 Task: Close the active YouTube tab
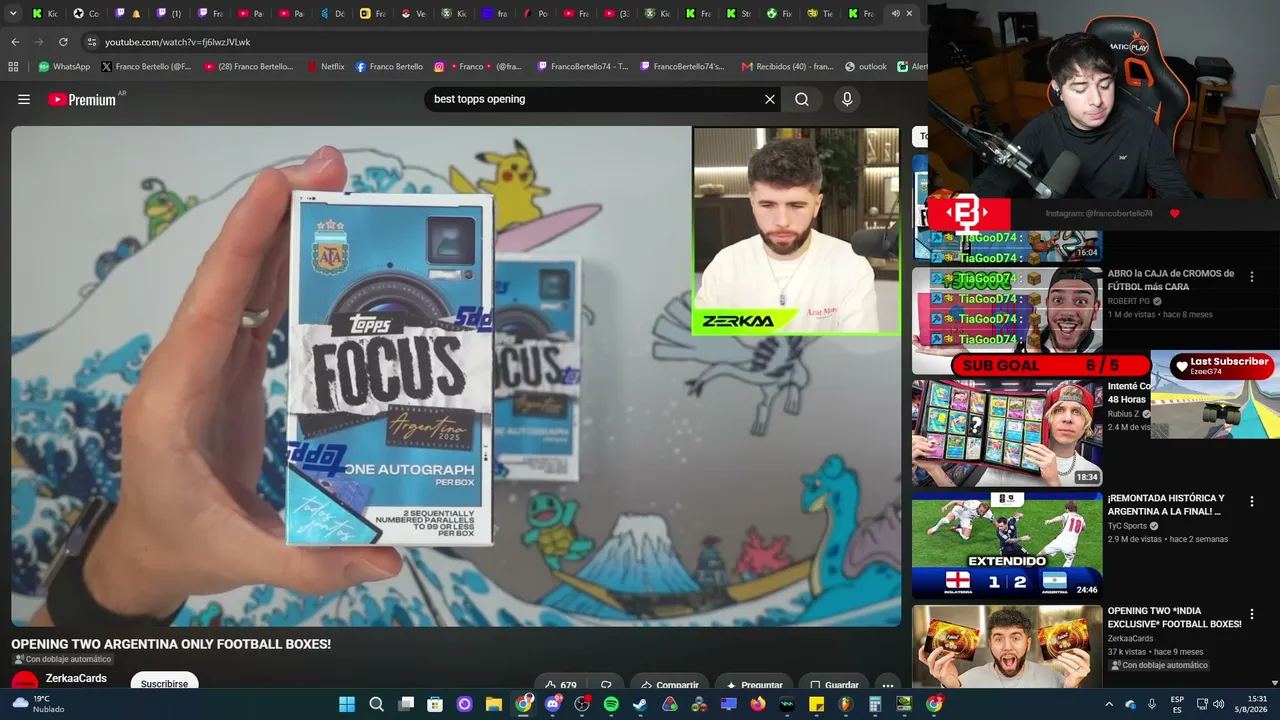[x=909, y=14]
